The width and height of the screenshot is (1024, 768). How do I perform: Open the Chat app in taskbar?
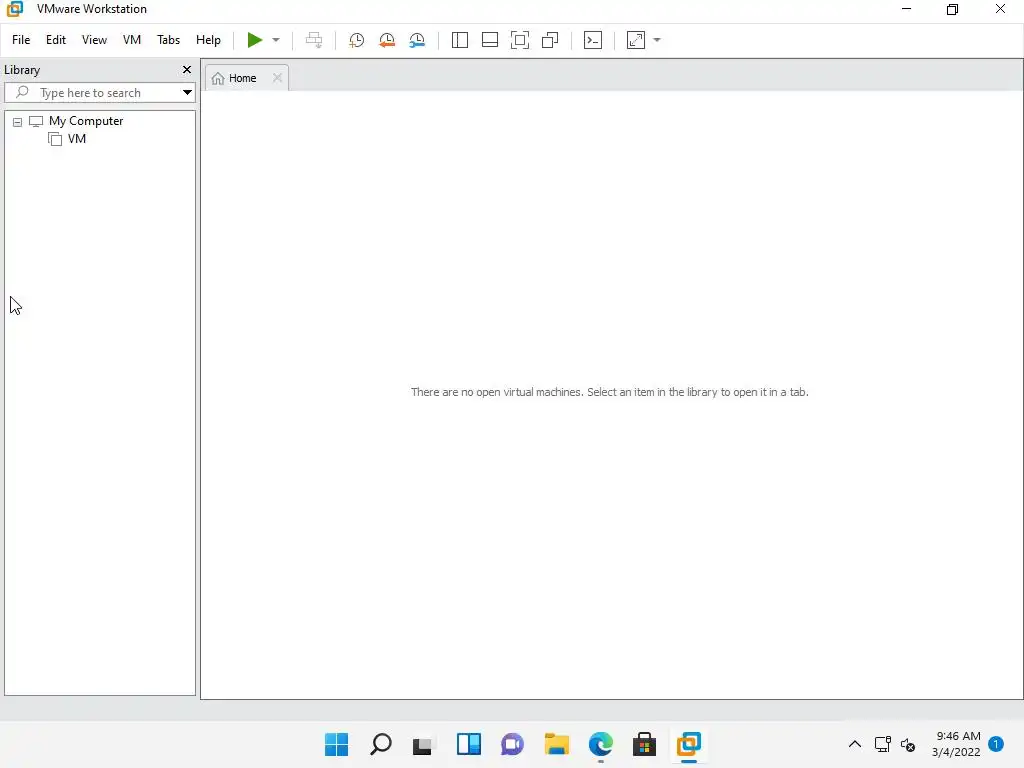click(x=513, y=744)
